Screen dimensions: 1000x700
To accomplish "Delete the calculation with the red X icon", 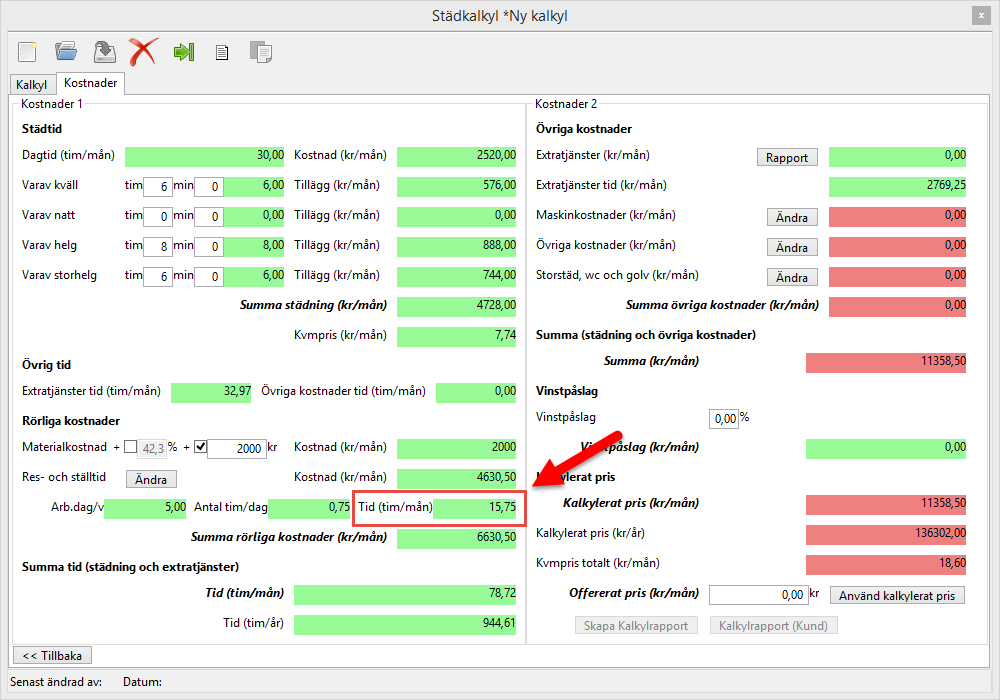I will coord(143,52).
